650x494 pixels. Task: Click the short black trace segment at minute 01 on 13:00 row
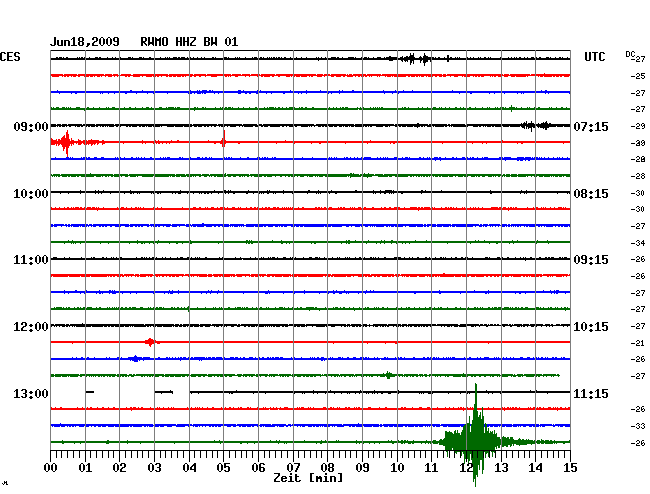pyautogui.click(x=90, y=392)
